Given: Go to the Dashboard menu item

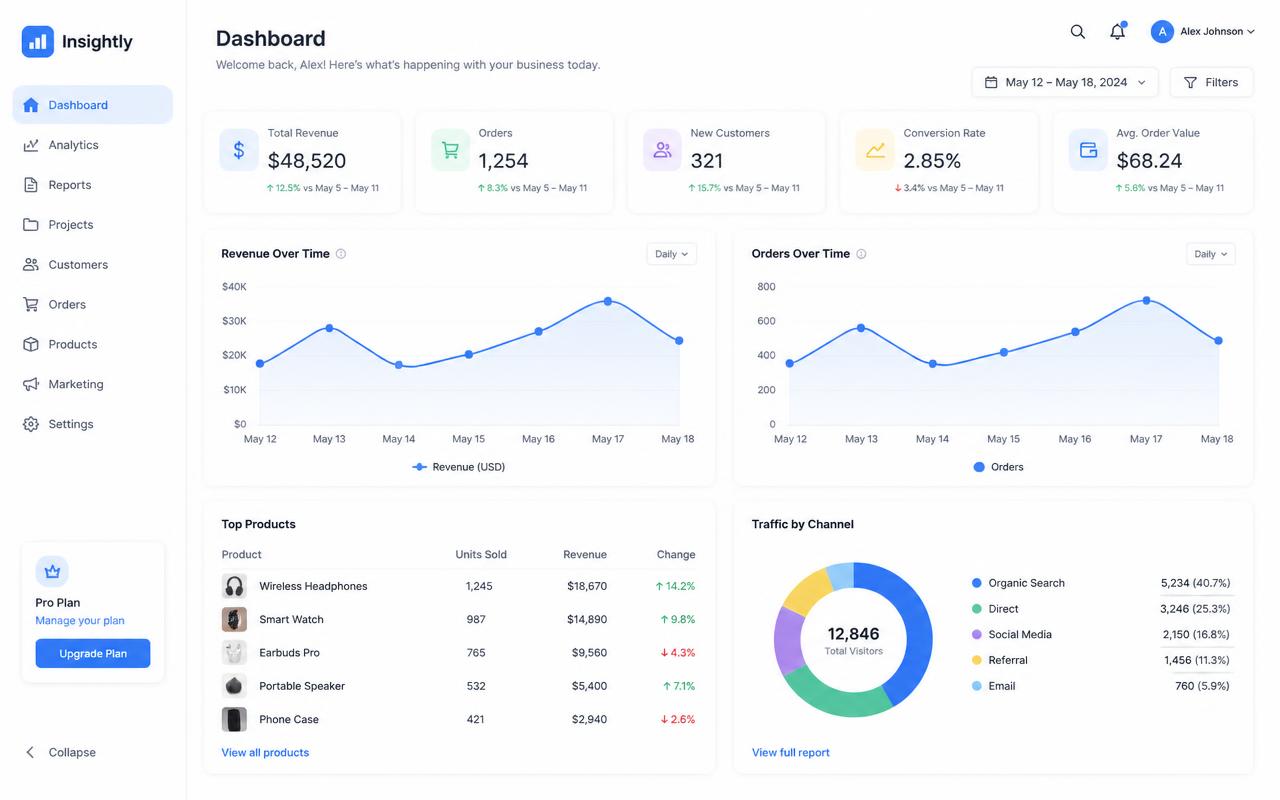Looking at the screenshot, I should (x=93, y=105).
